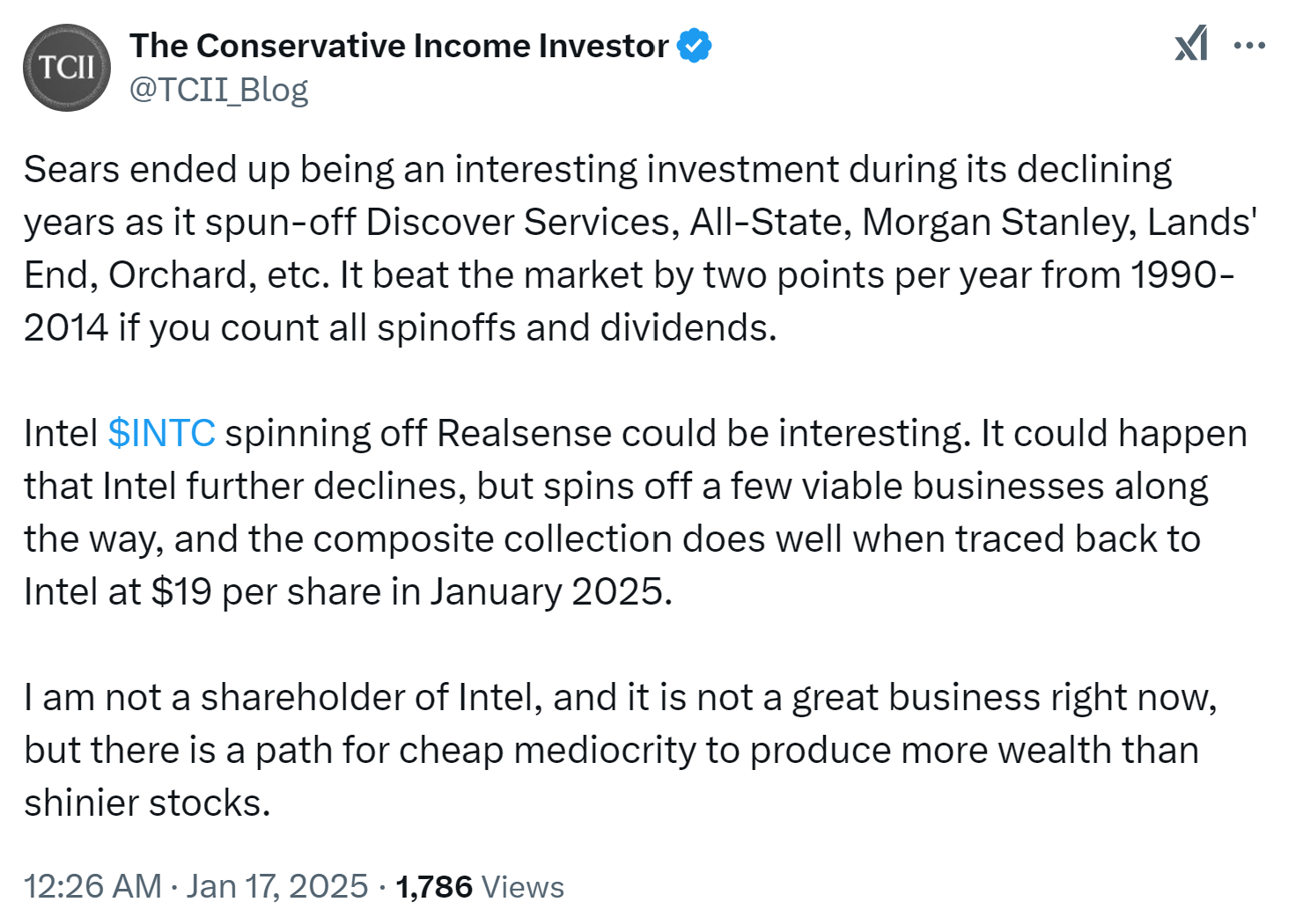The width and height of the screenshot is (1303, 924).
Task: Click the word Sears starting the post
Action: (71, 169)
